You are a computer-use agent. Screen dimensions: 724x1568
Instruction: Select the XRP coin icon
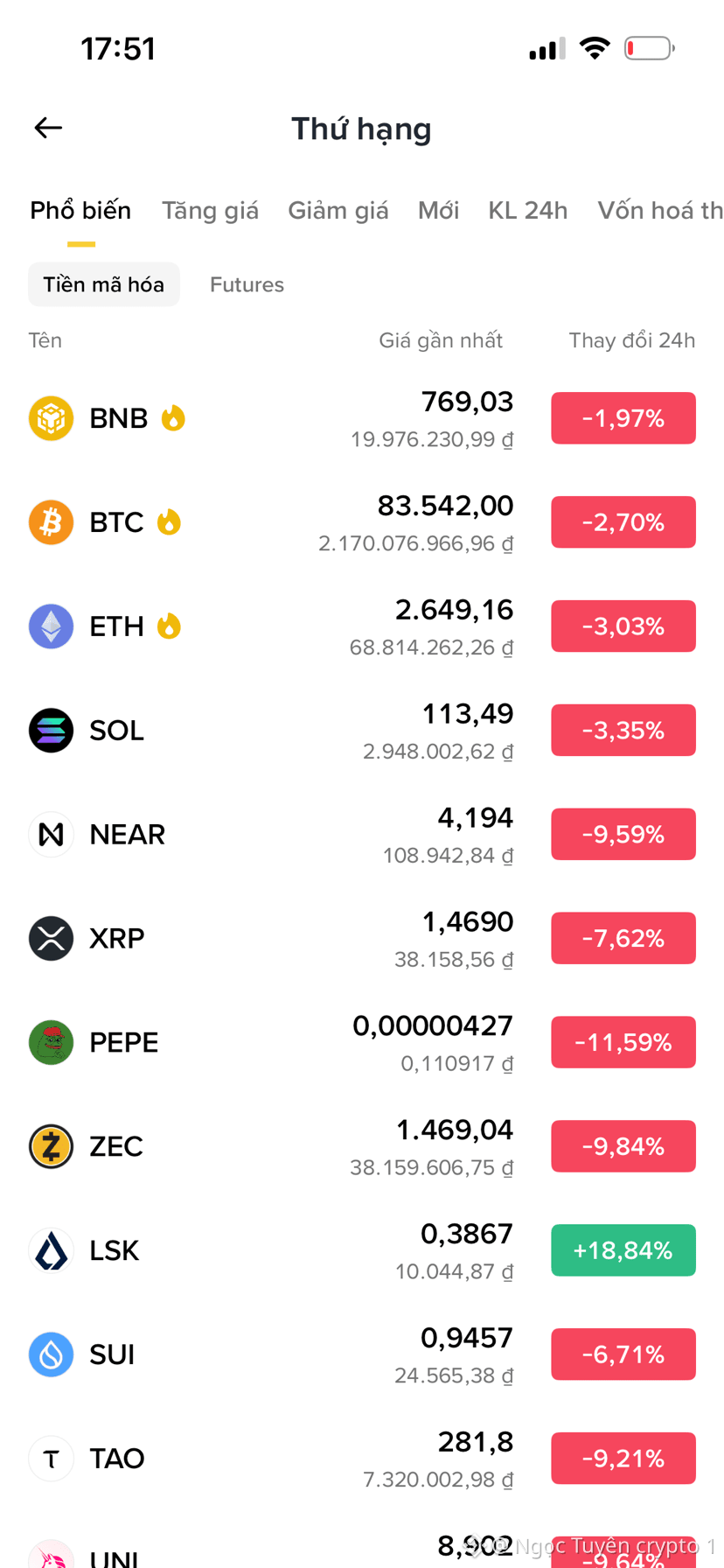51,939
